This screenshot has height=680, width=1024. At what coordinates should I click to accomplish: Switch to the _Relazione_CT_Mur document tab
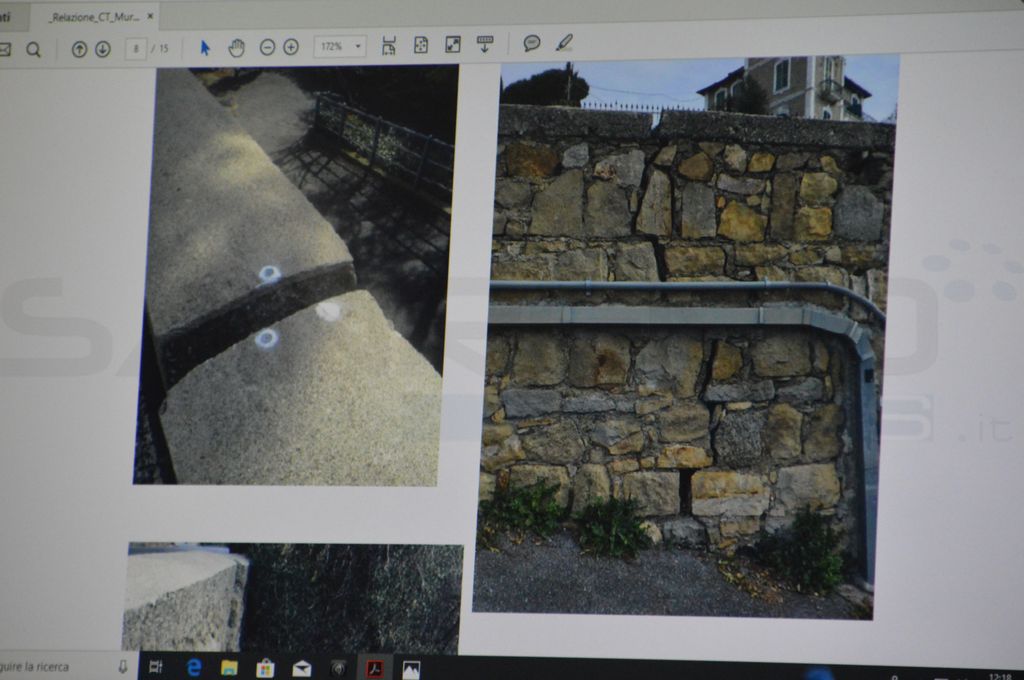tap(95, 17)
